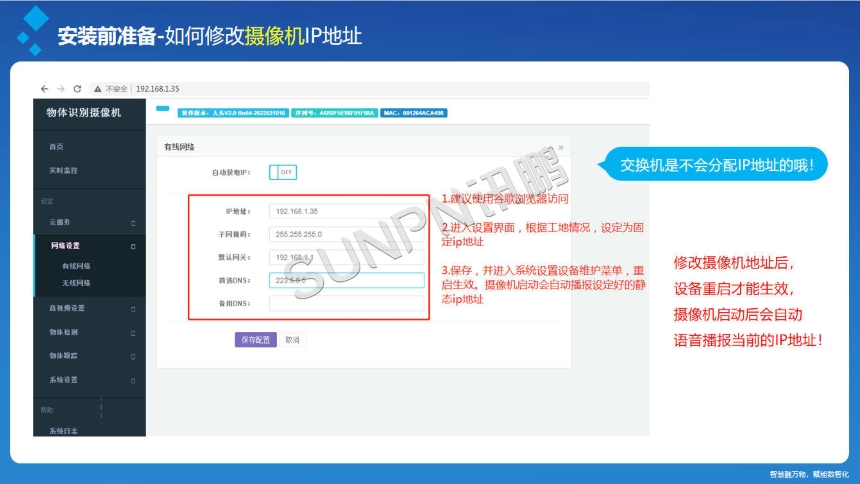860x484 pixels.
Task: Click the MAC address badge
Action: pyautogui.click(x=414, y=113)
